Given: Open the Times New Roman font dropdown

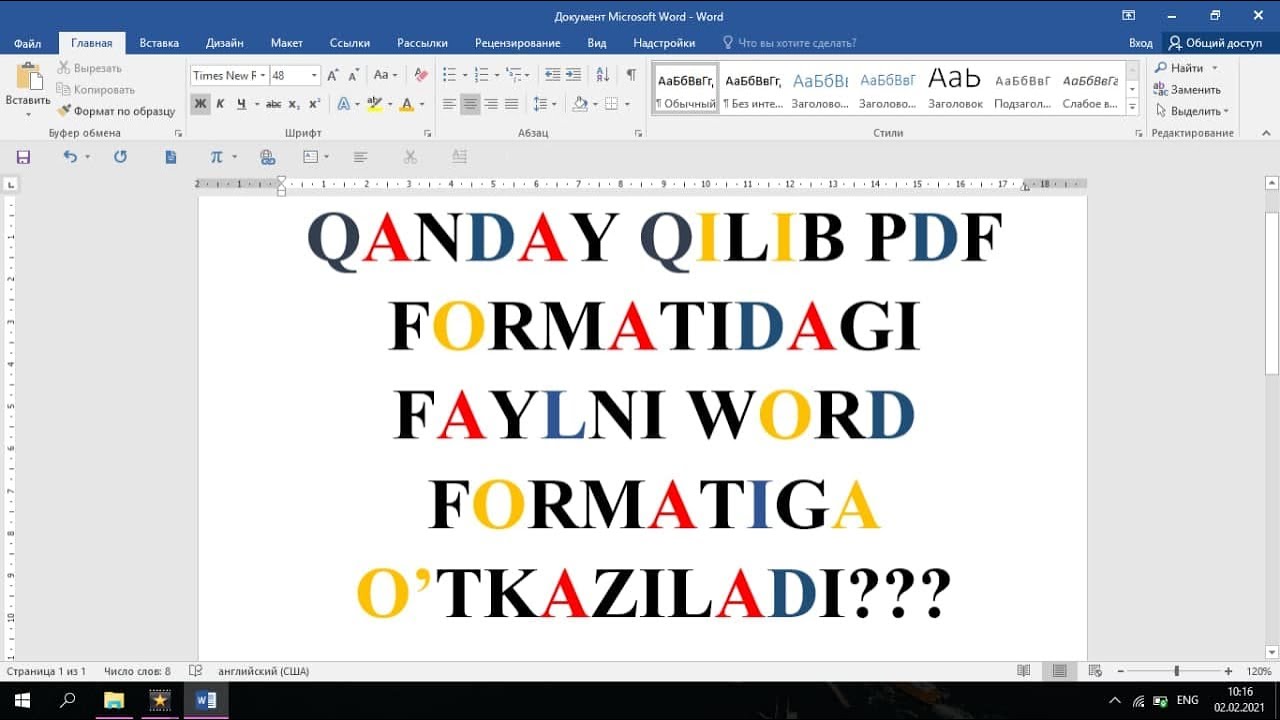Looking at the screenshot, I should [263, 75].
